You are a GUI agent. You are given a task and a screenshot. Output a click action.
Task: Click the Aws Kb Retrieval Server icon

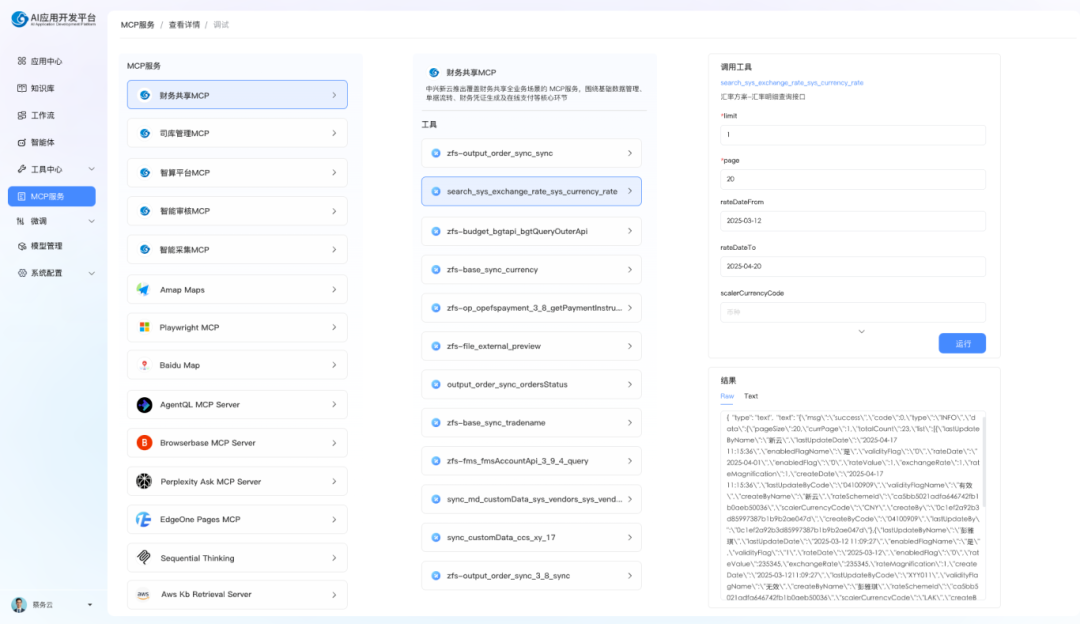point(143,594)
